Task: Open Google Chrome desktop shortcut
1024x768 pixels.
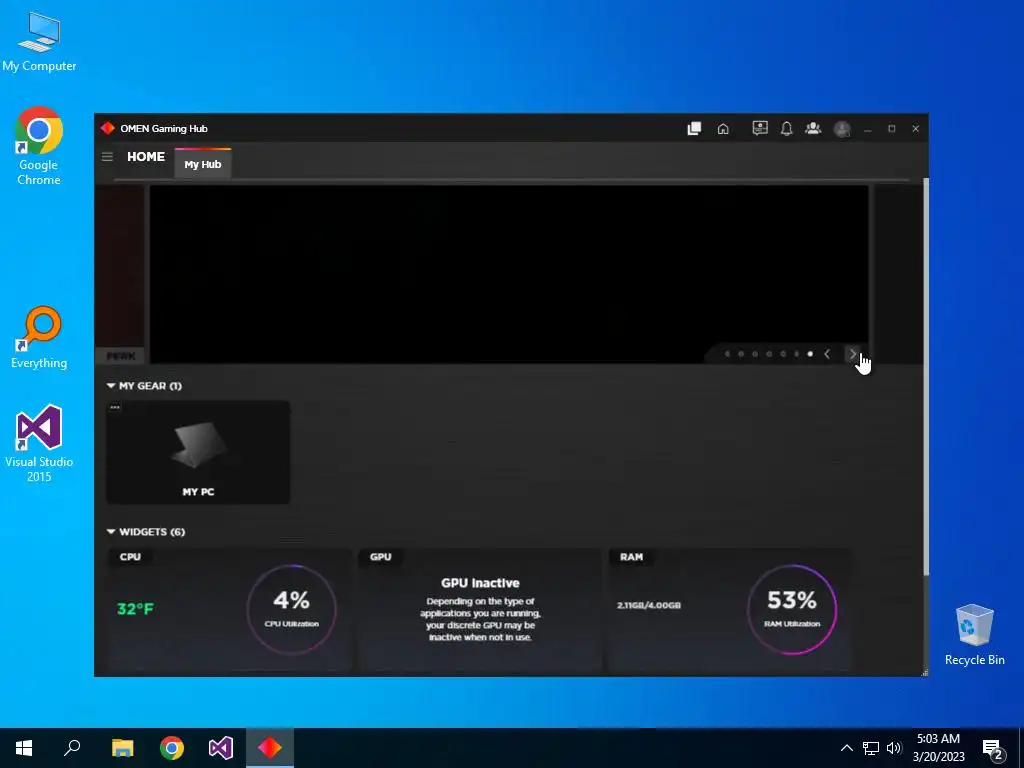Action: (39, 146)
